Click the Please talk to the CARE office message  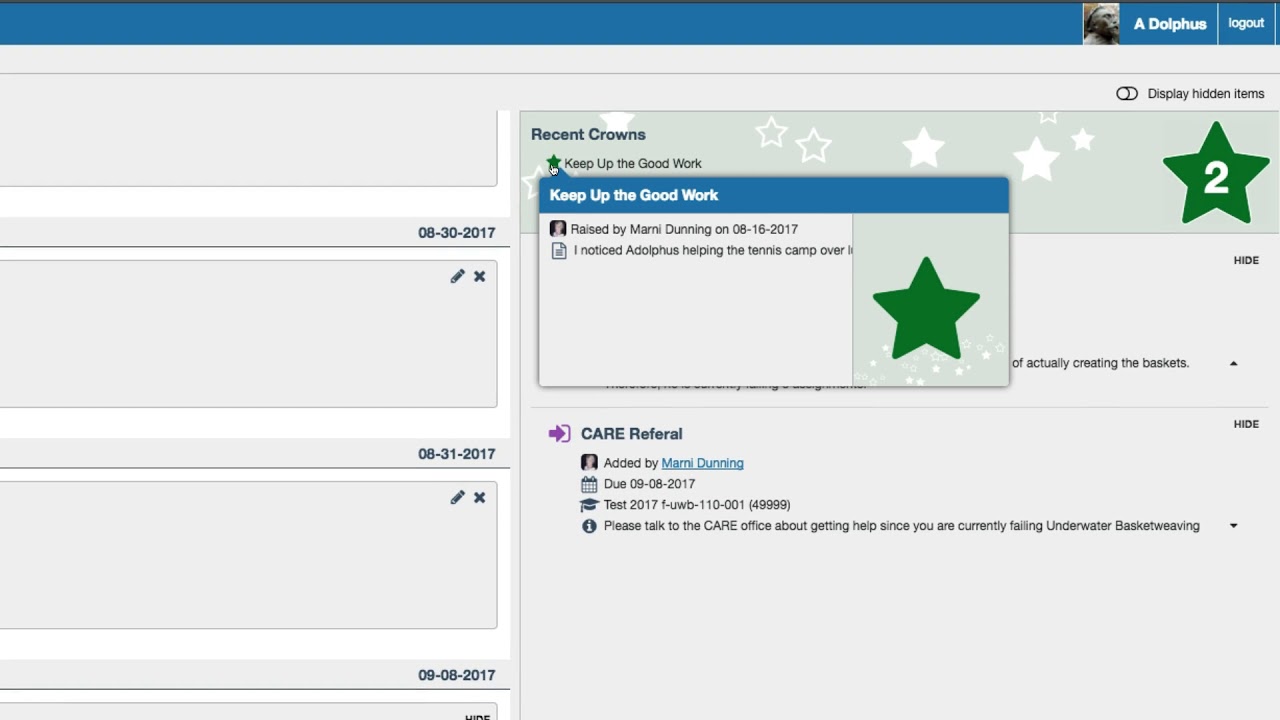(x=901, y=526)
